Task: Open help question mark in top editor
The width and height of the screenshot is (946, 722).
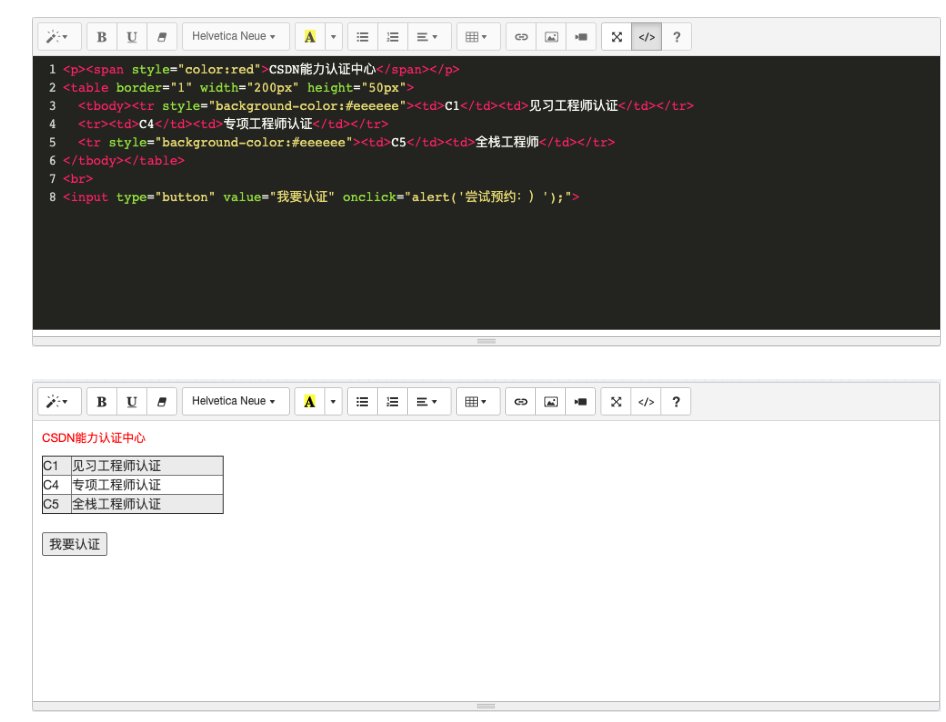Action: [676, 37]
